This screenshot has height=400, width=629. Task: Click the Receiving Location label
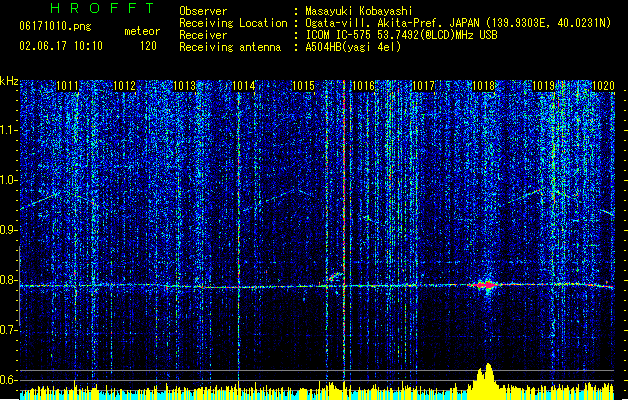pyautogui.click(x=233, y=23)
